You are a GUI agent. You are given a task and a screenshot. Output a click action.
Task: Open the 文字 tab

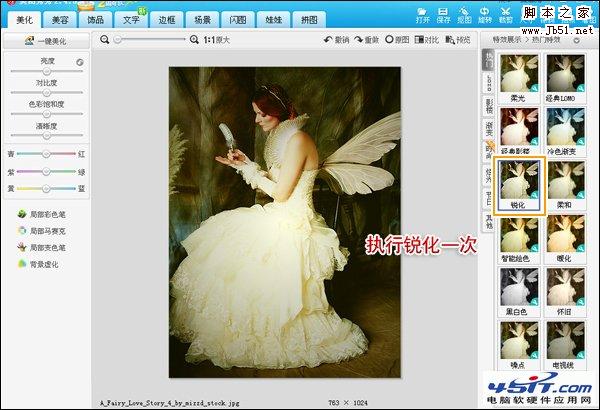(131, 20)
